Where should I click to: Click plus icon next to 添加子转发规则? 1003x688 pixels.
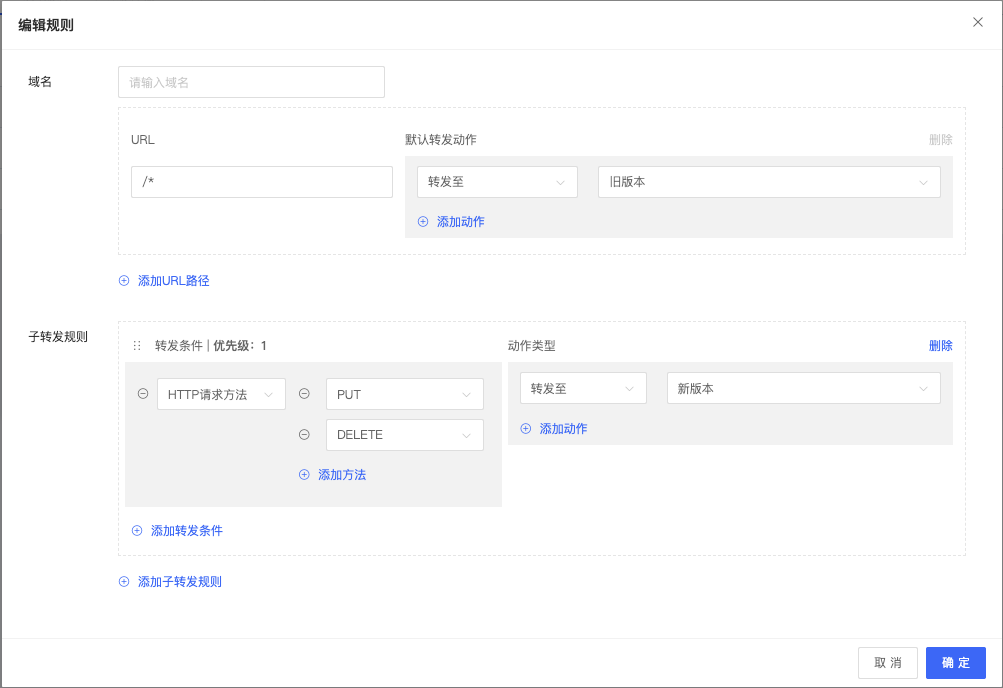(124, 581)
